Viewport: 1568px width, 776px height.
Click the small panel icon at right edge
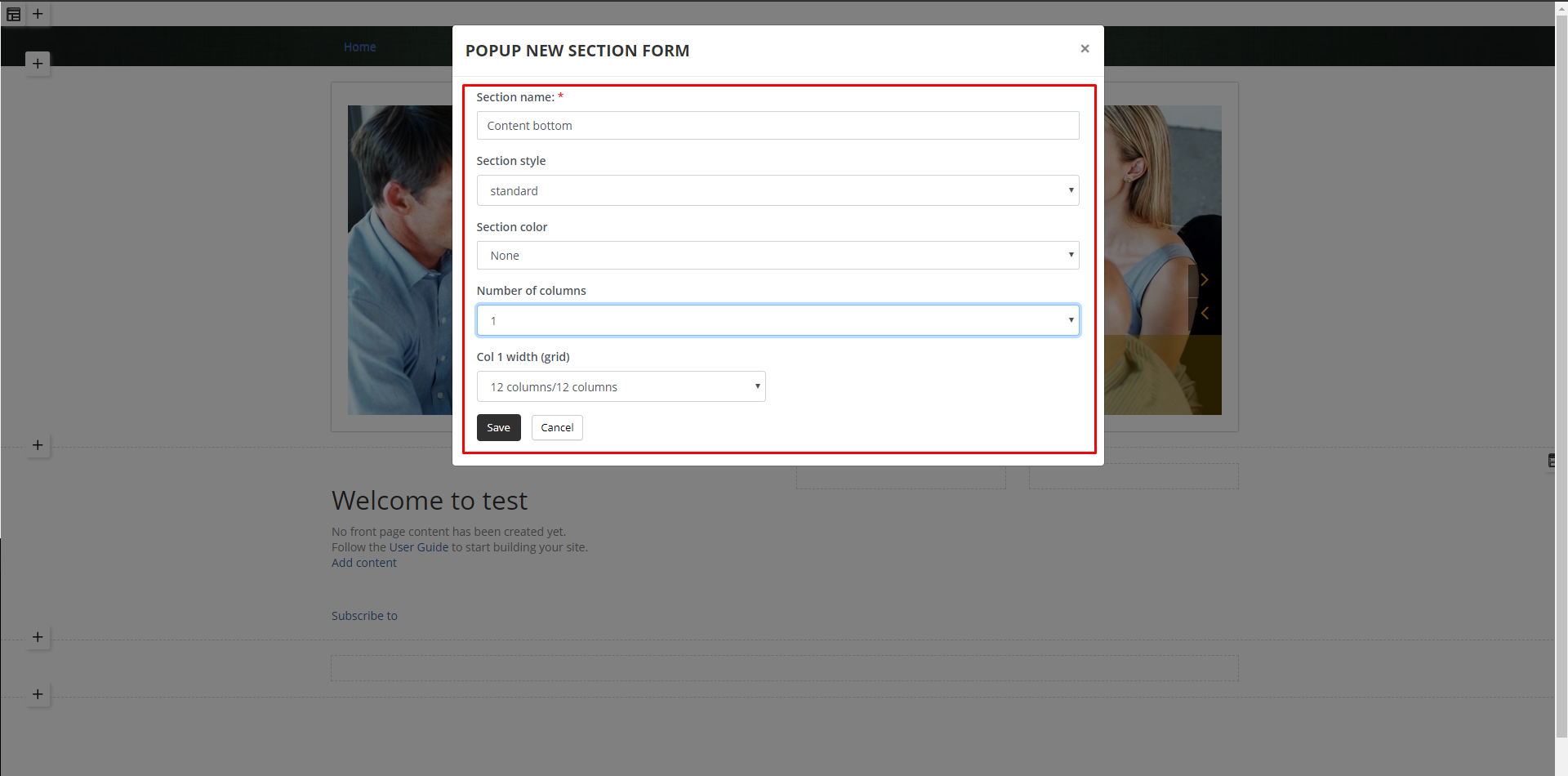point(1552,461)
